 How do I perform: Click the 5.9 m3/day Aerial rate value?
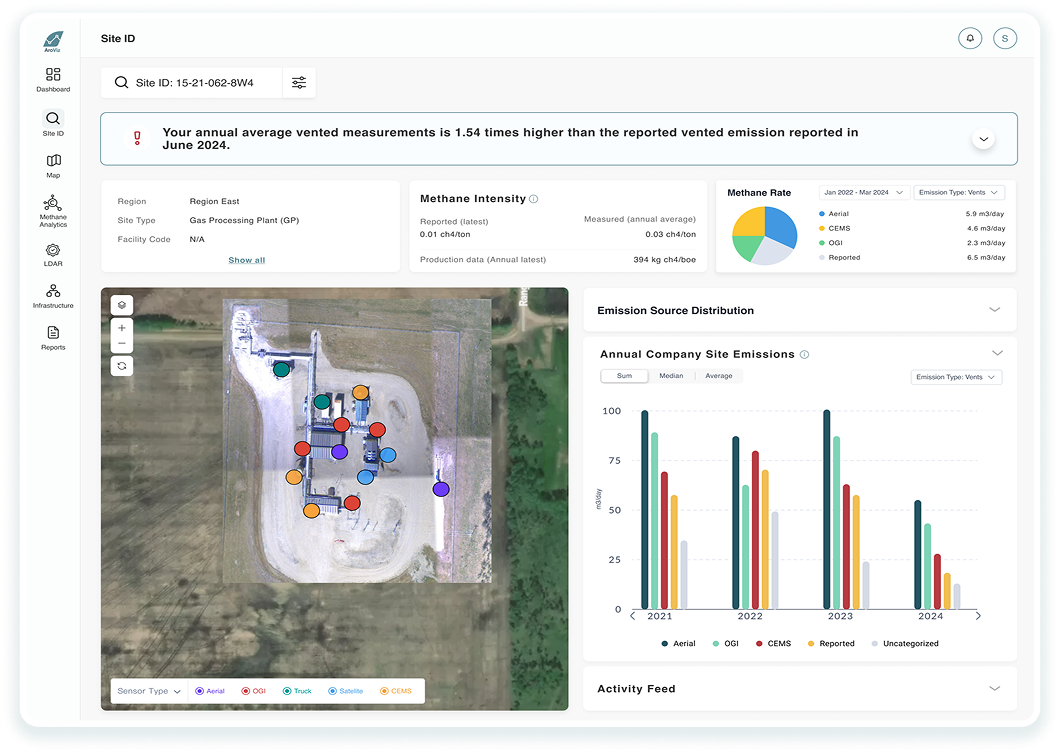(x=985, y=214)
